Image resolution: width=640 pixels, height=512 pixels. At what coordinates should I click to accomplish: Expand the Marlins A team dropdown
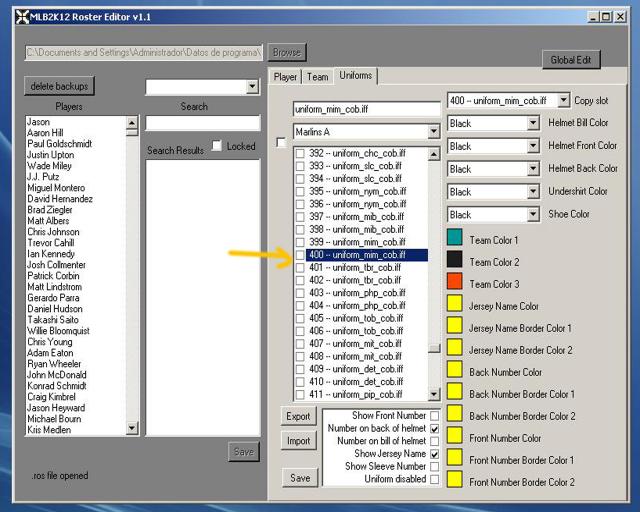tap(433, 131)
